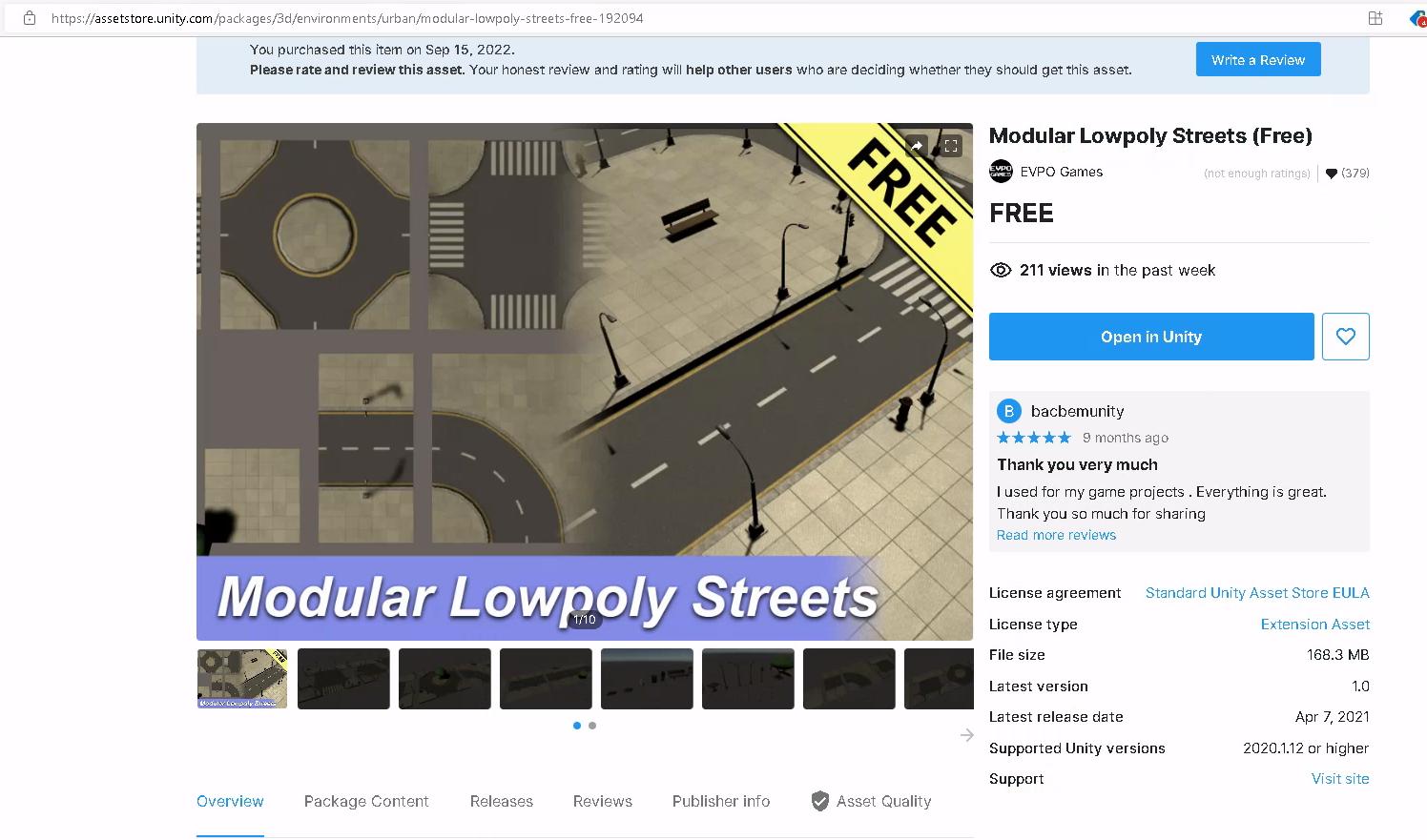This screenshot has width=1427, height=840.
Task: Click the Asset Quality shield icon
Action: pos(819,801)
